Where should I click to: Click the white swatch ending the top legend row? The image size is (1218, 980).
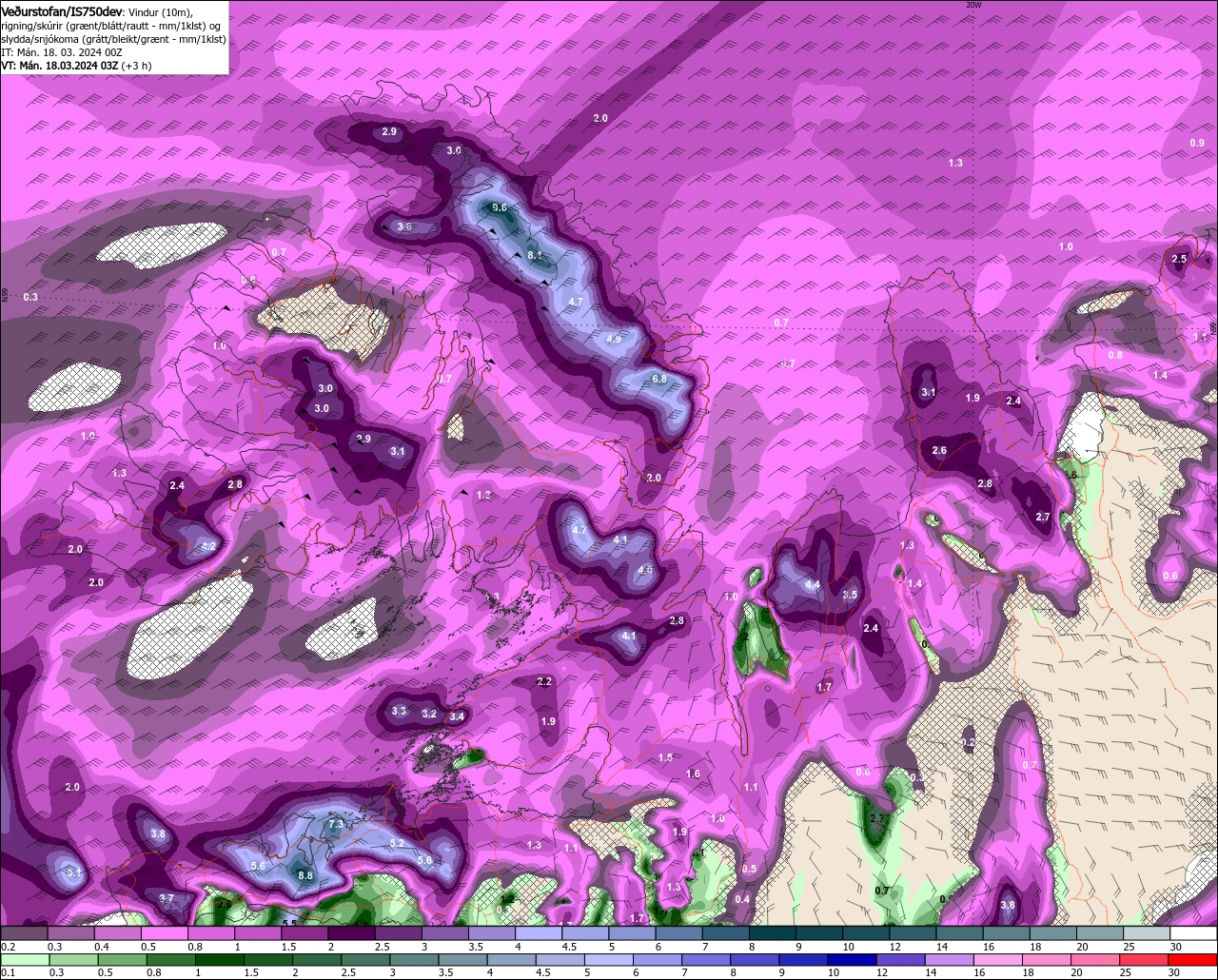click(1194, 933)
